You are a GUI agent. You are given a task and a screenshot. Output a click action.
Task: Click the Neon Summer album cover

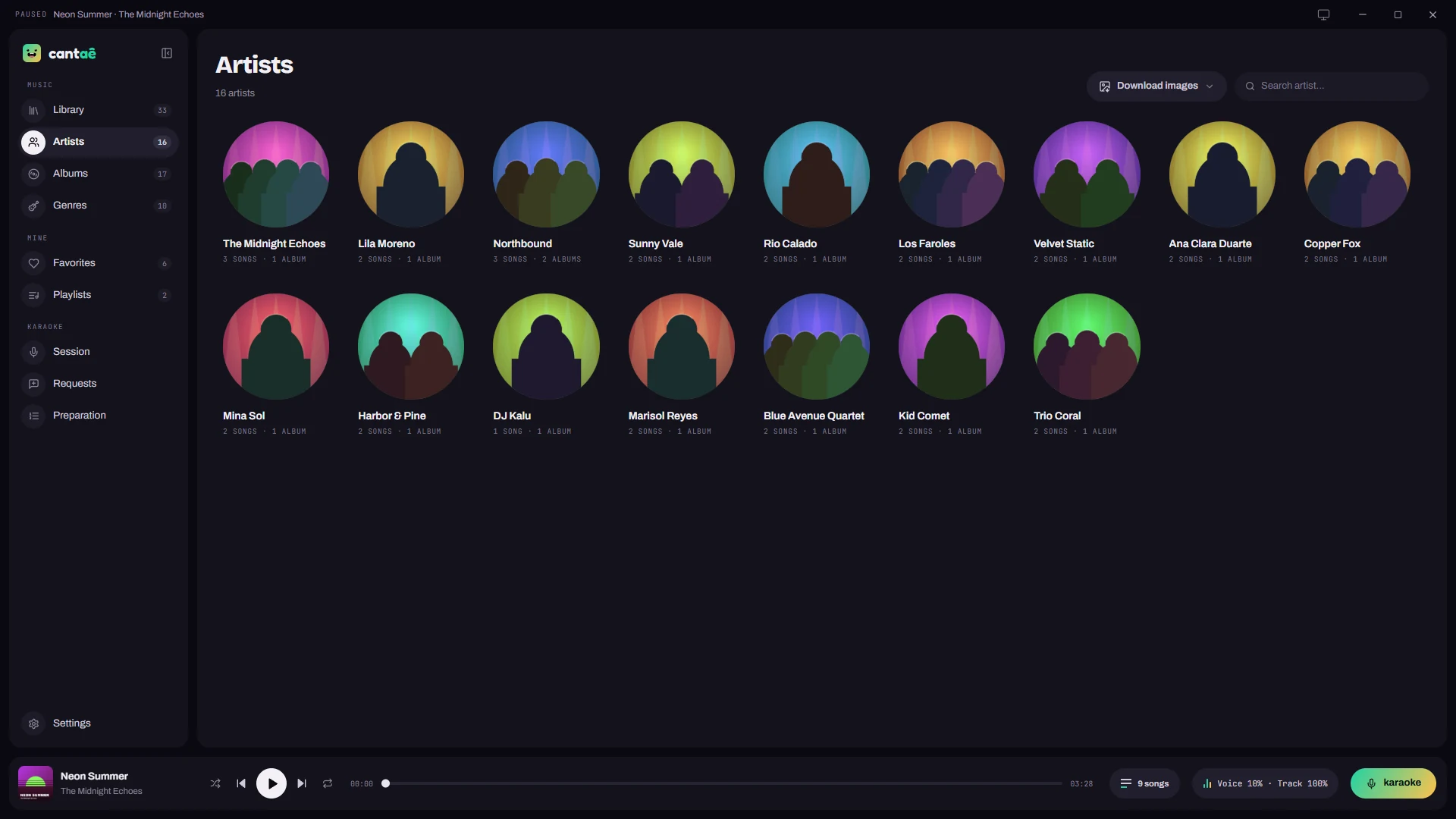click(x=35, y=783)
